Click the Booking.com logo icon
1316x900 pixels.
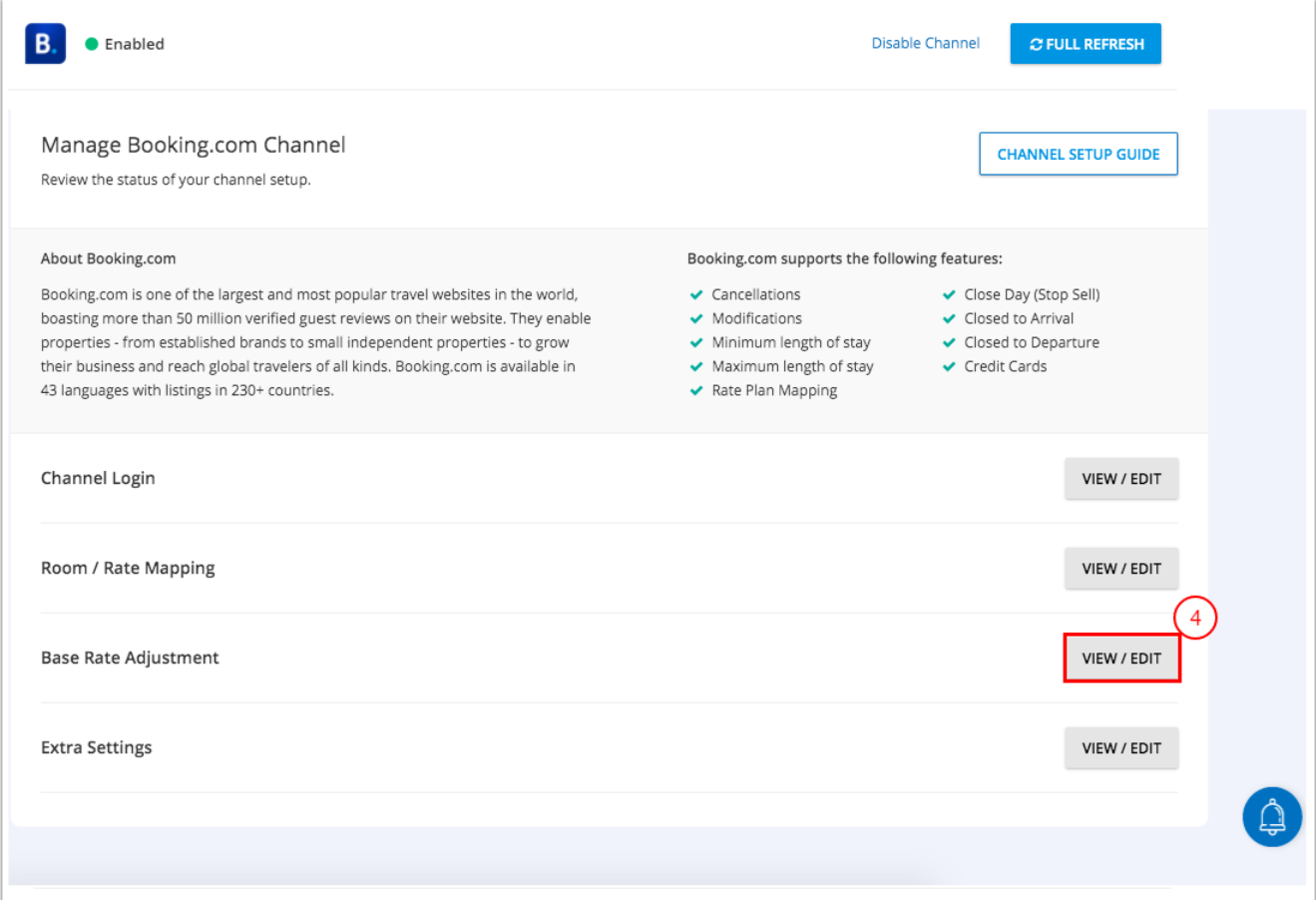tap(45, 44)
